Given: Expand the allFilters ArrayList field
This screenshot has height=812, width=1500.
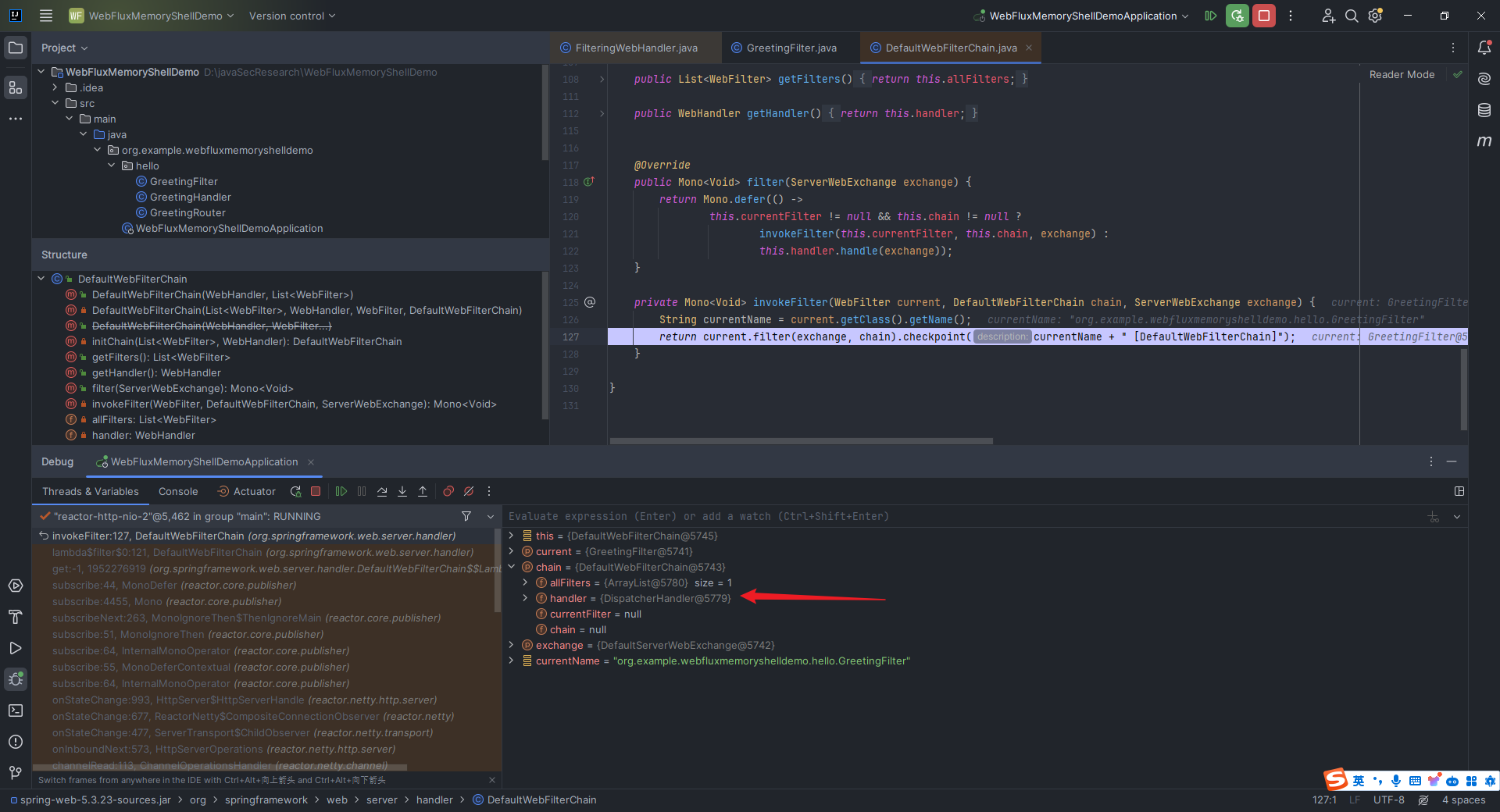Looking at the screenshot, I should (526, 582).
